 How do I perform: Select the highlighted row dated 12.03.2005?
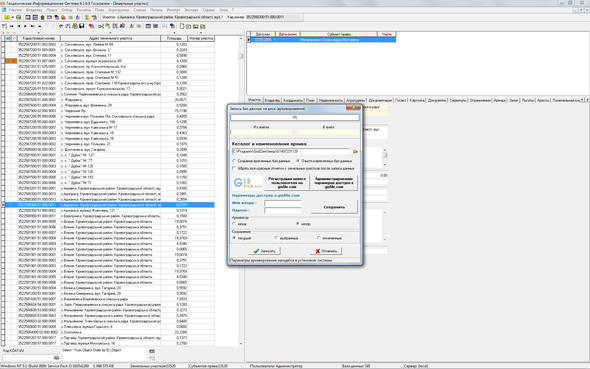click(324, 39)
